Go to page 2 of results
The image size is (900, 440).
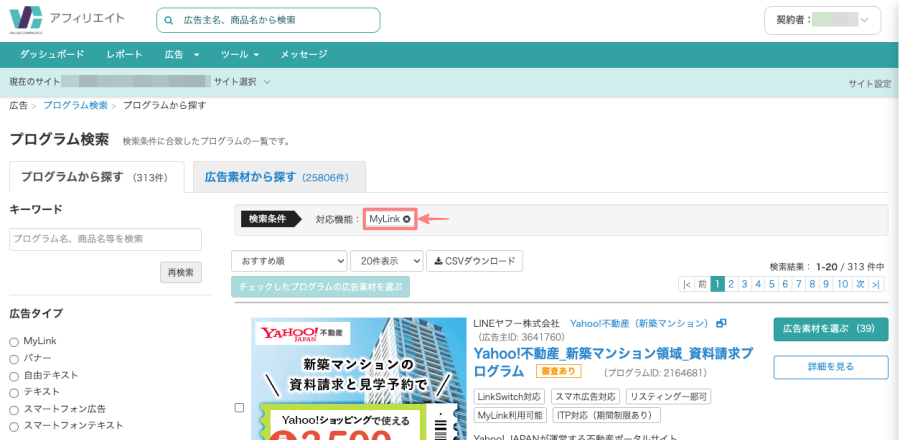[731, 284]
